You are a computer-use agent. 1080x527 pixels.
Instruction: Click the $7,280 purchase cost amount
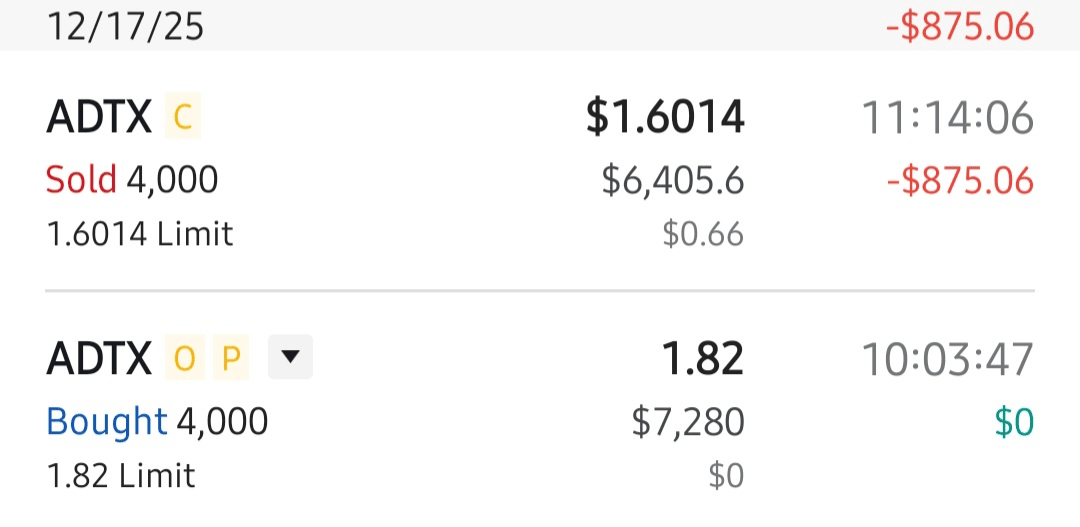point(688,422)
